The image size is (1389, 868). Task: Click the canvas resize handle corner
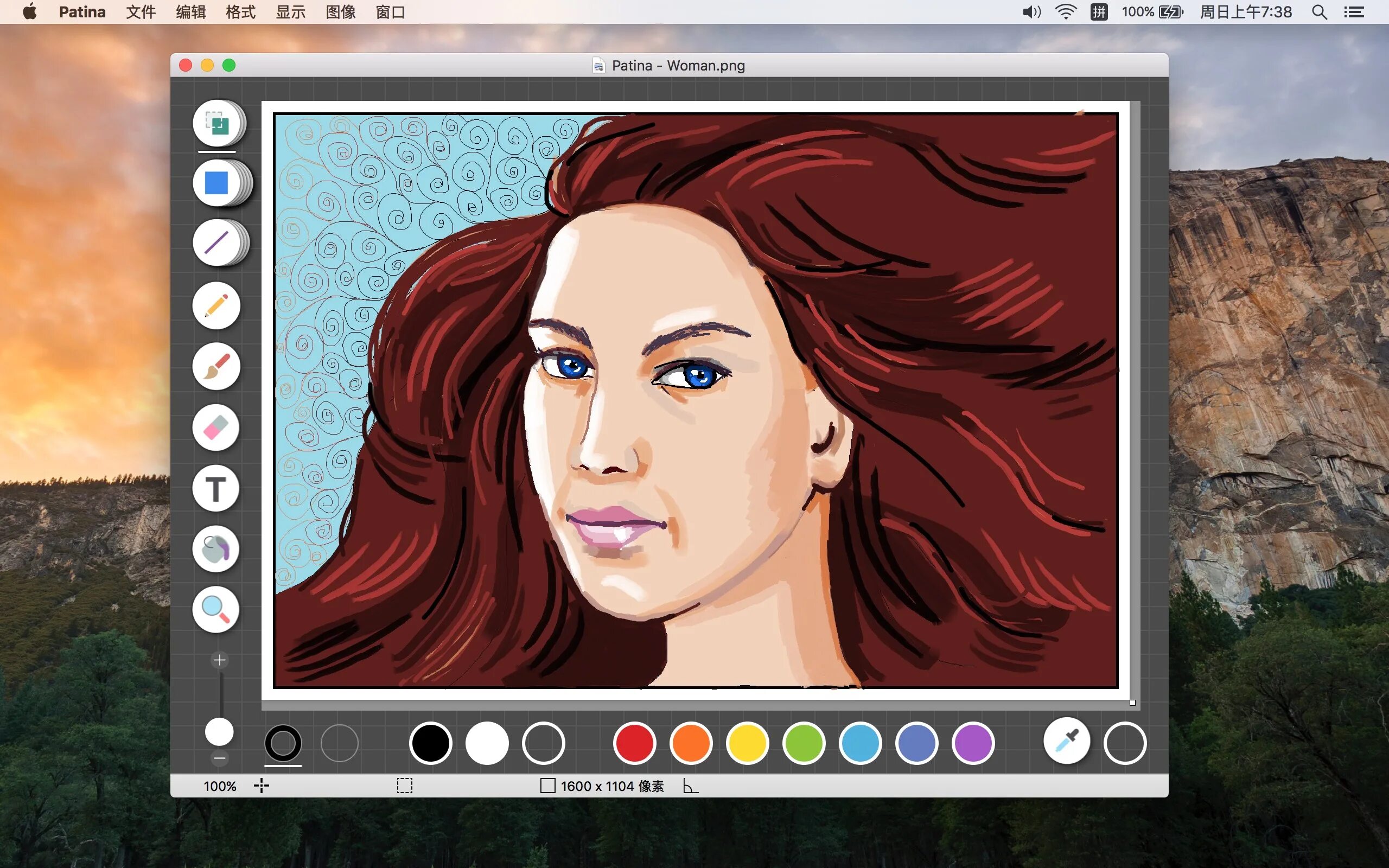pyautogui.click(x=1132, y=703)
